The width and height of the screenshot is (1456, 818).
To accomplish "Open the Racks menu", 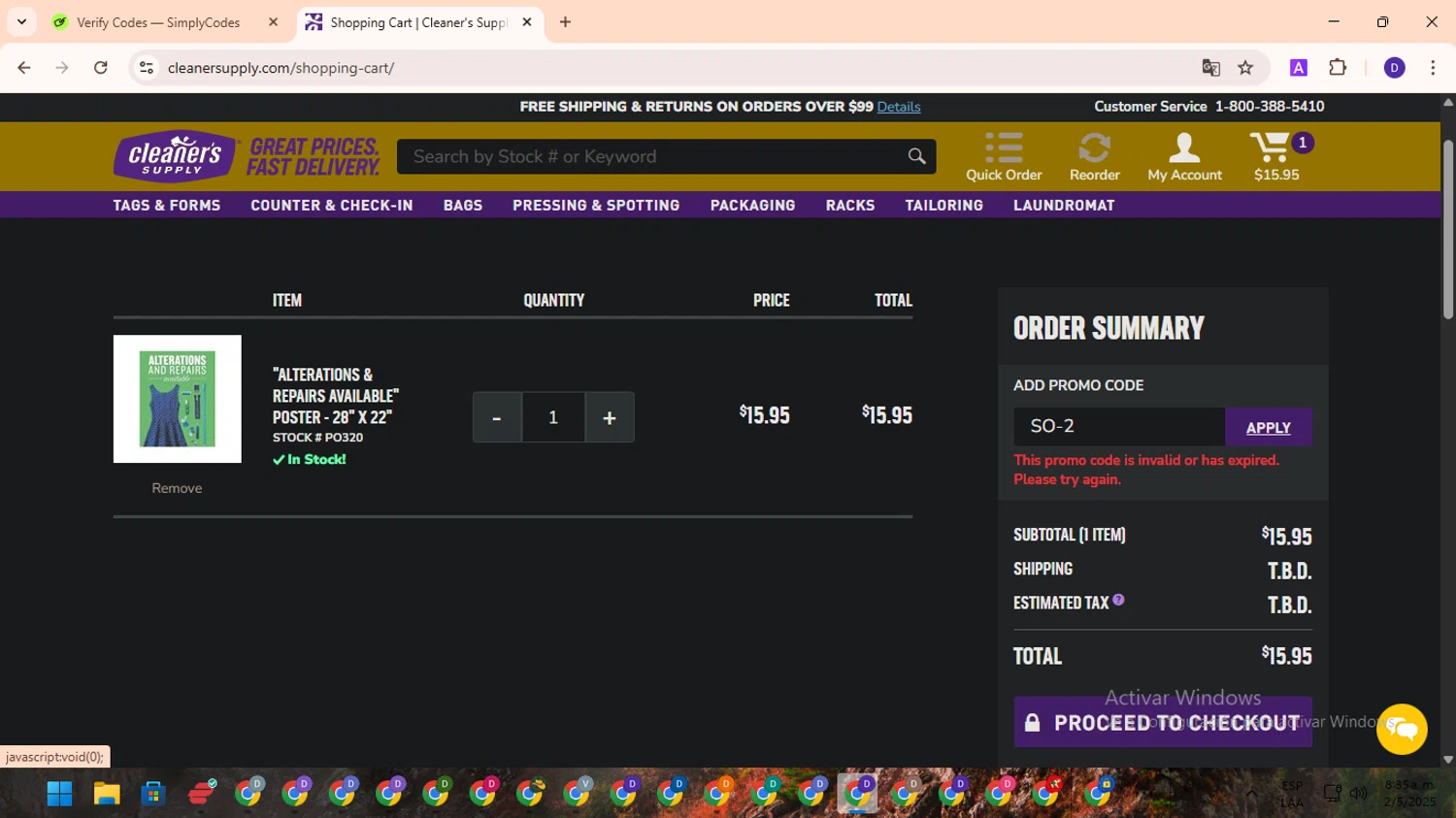I will 850,206.
